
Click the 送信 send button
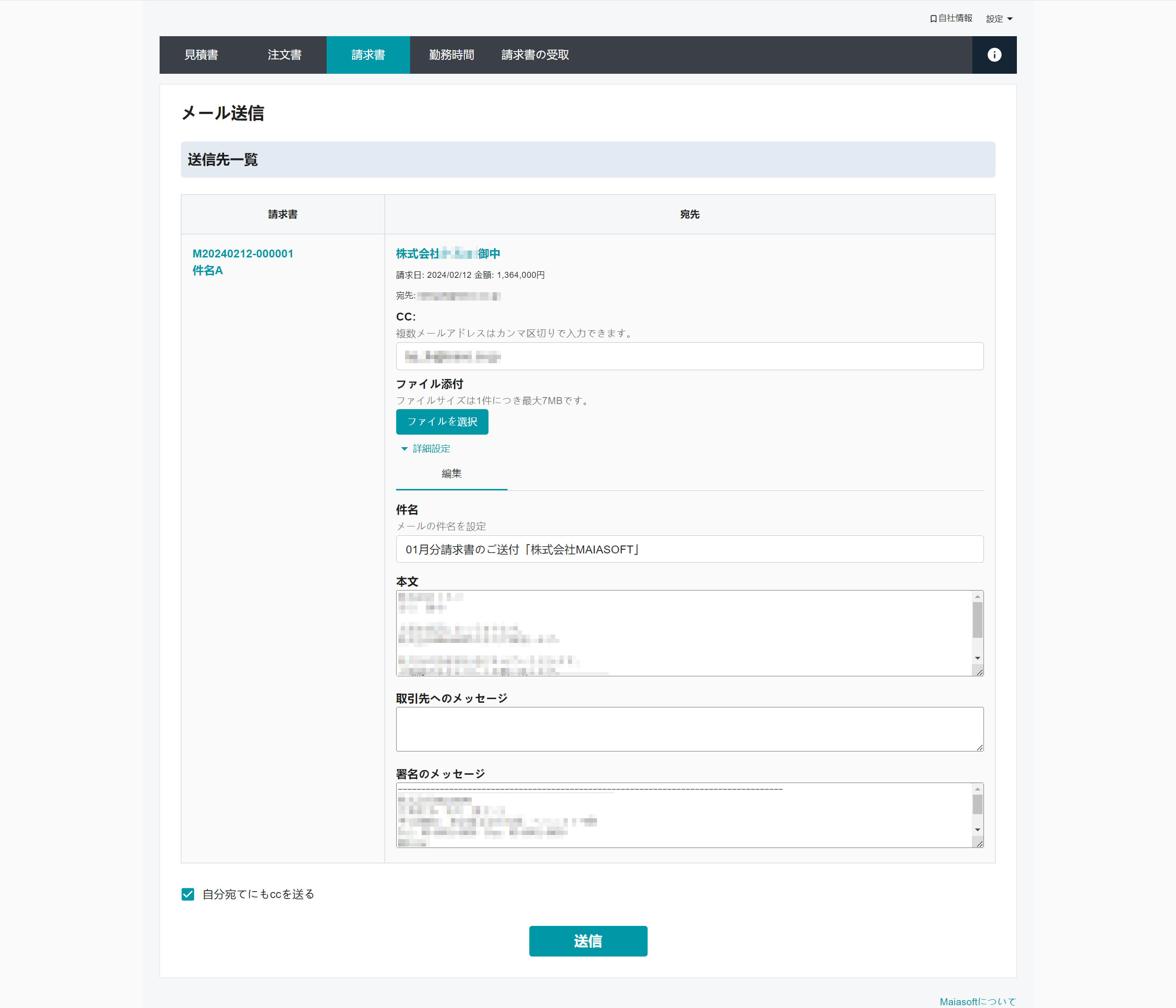tap(588, 941)
